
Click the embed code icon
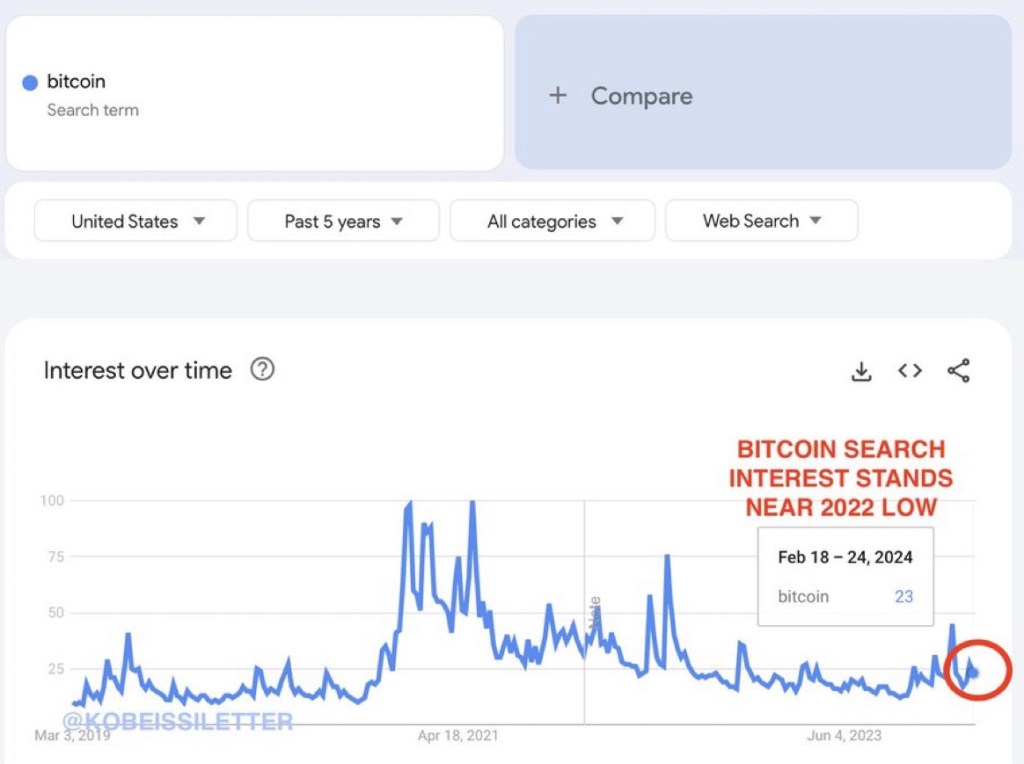tap(909, 371)
